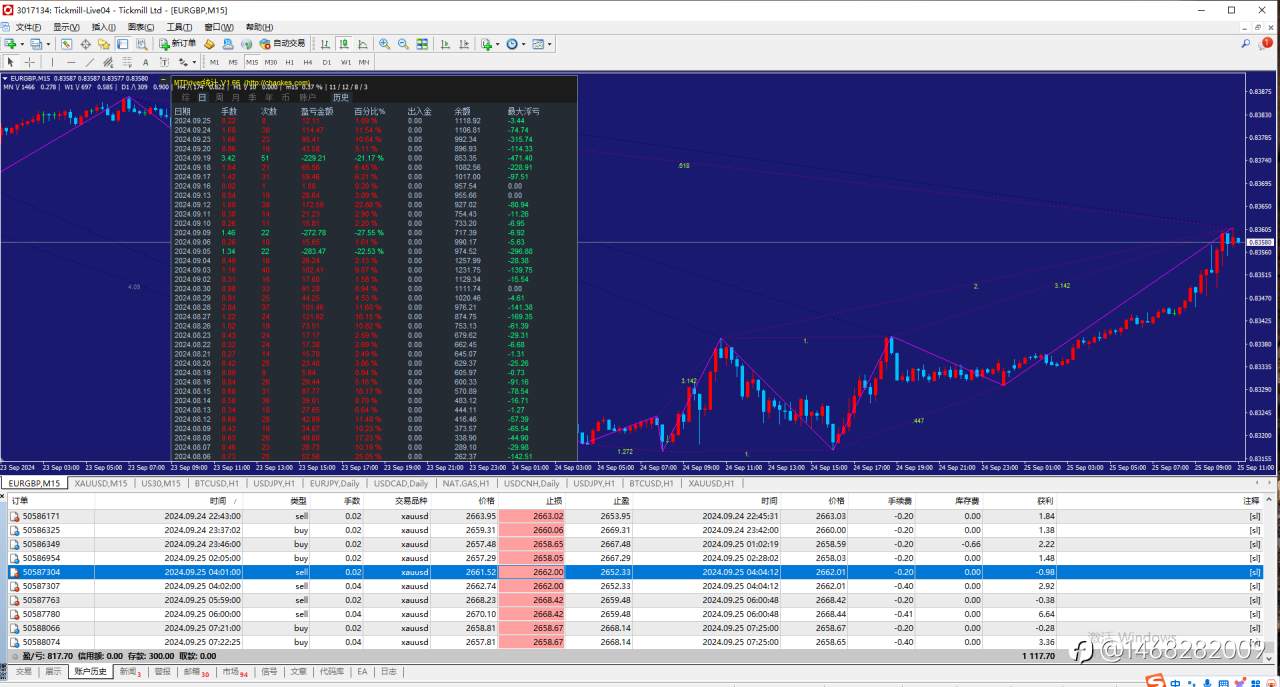Switch chart to line chart icon
The width and height of the screenshot is (1280, 687).
pos(360,44)
